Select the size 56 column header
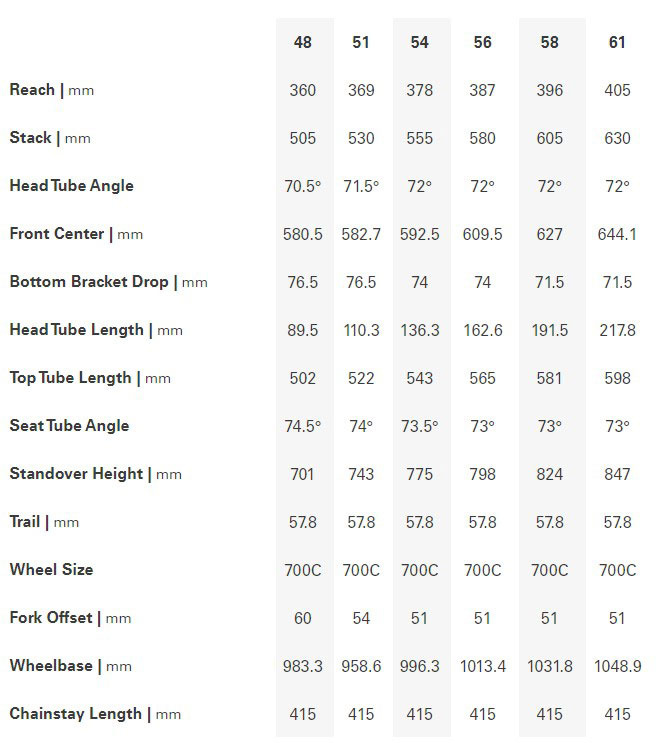Screen dimensions: 663x743 click(482, 42)
